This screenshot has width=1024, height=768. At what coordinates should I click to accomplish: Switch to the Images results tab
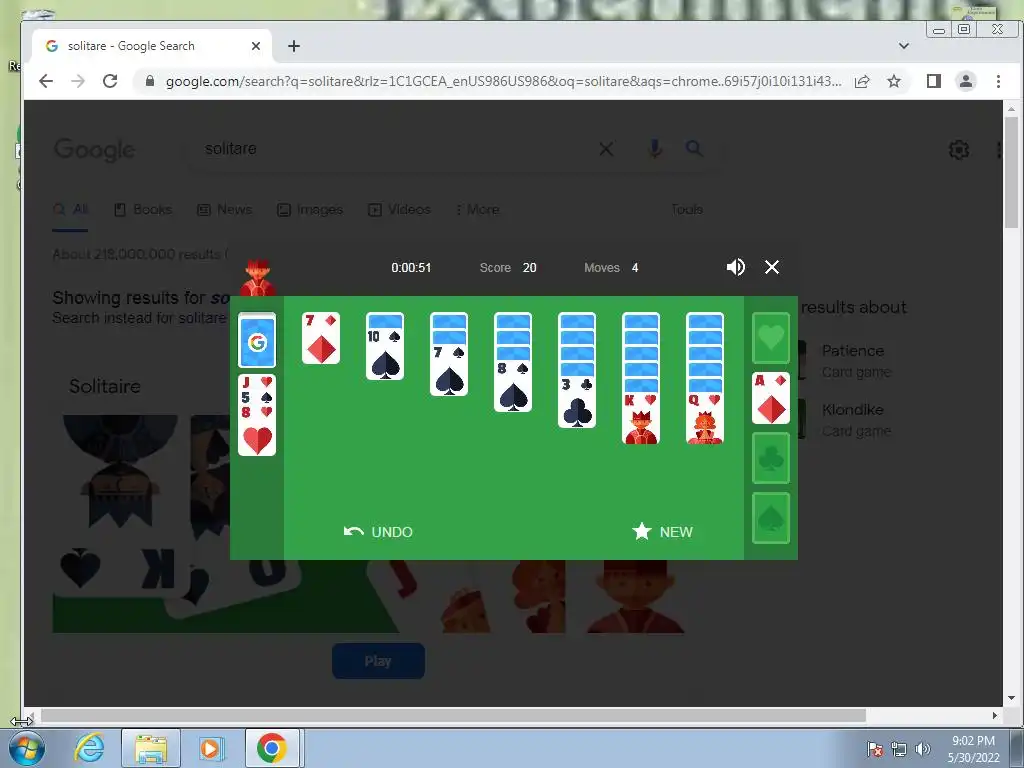point(310,210)
